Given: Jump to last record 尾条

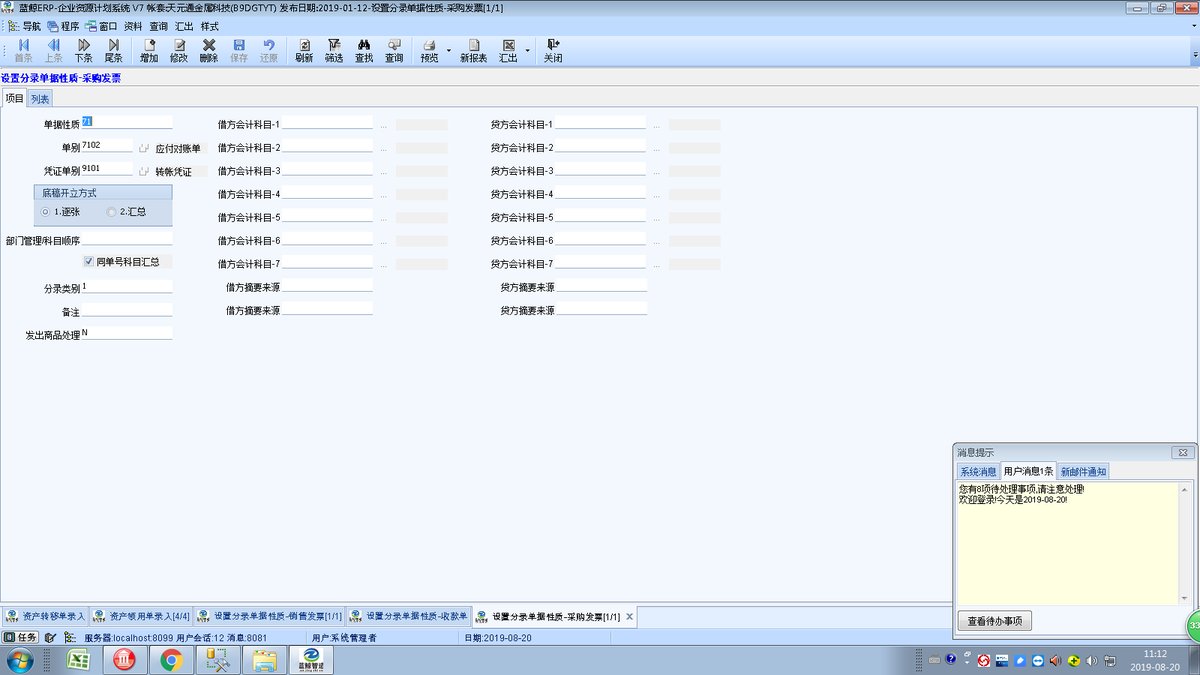Looking at the screenshot, I should pyautogui.click(x=113, y=51).
